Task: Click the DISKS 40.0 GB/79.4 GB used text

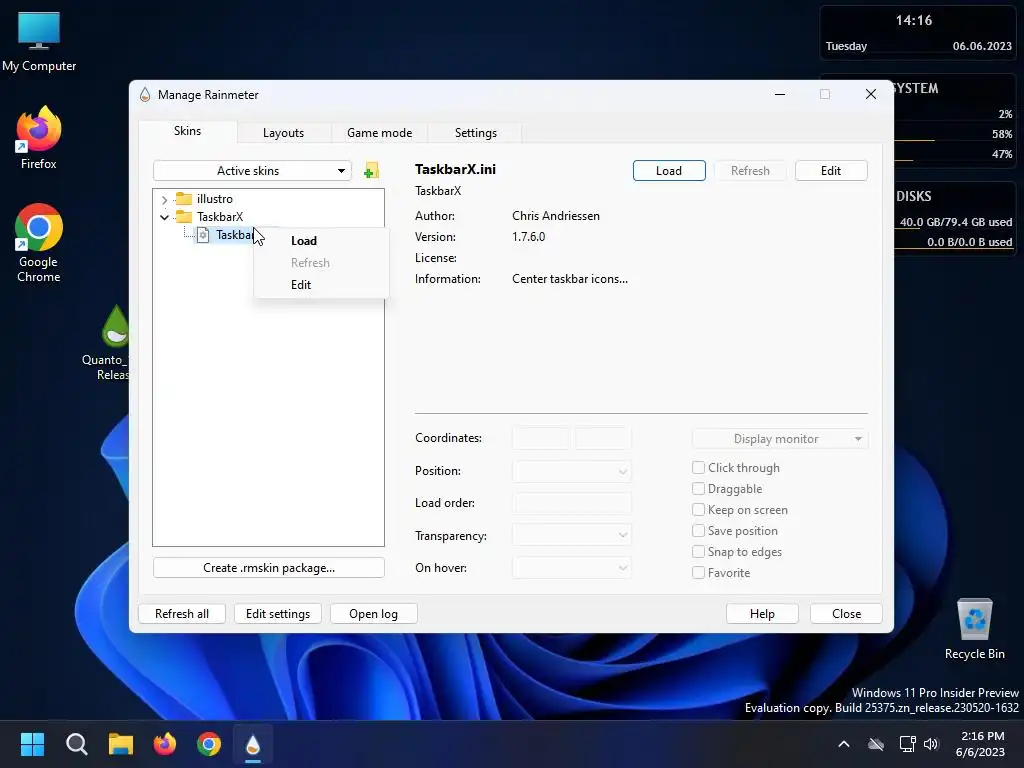Action: click(x=955, y=222)
